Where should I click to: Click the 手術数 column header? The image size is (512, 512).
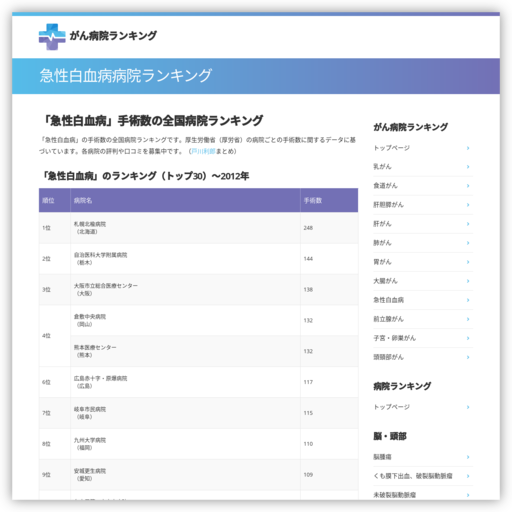tap(329, 200)
